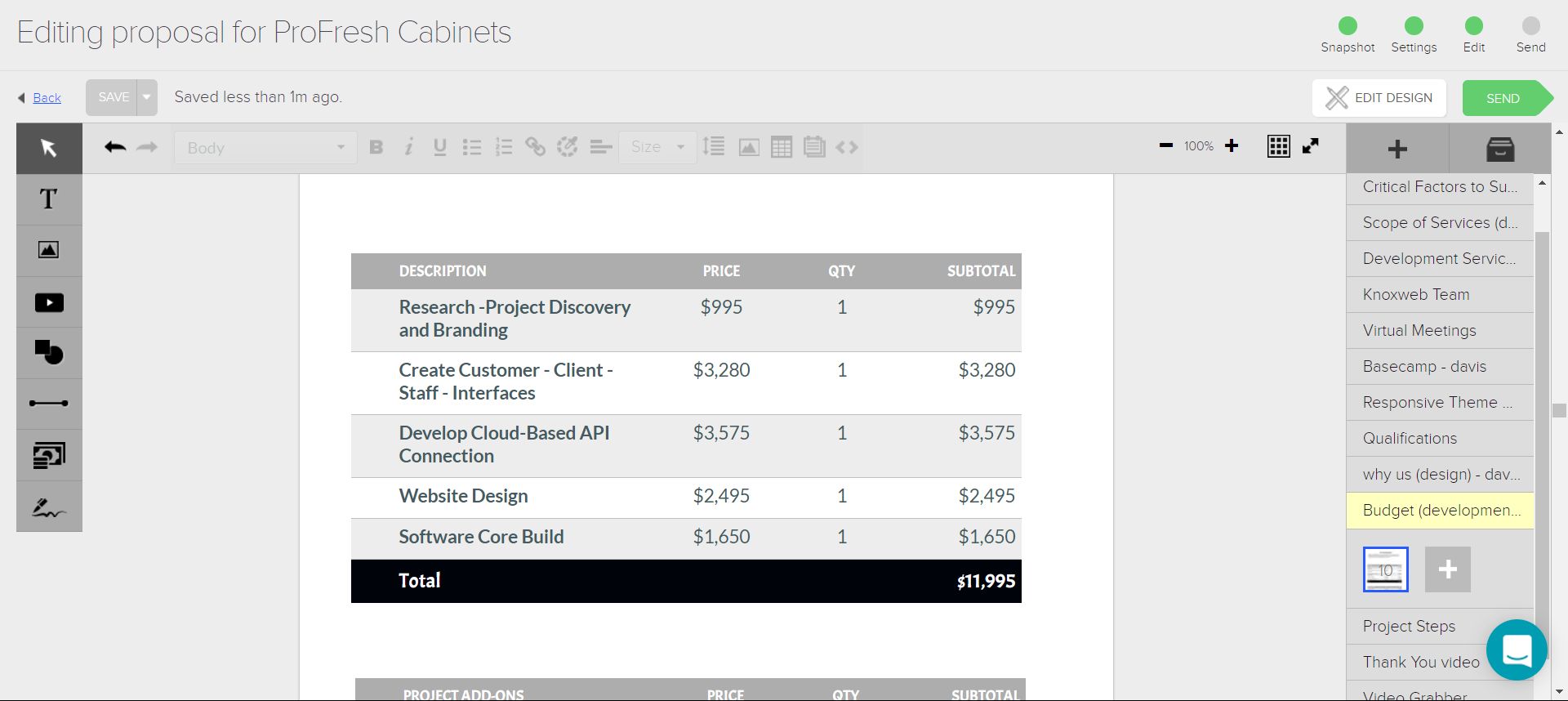Select the page 10 thumbnail
The width and height of the screenshot is (1568, 701).
pyautogui.click(x=1385, y=569)
